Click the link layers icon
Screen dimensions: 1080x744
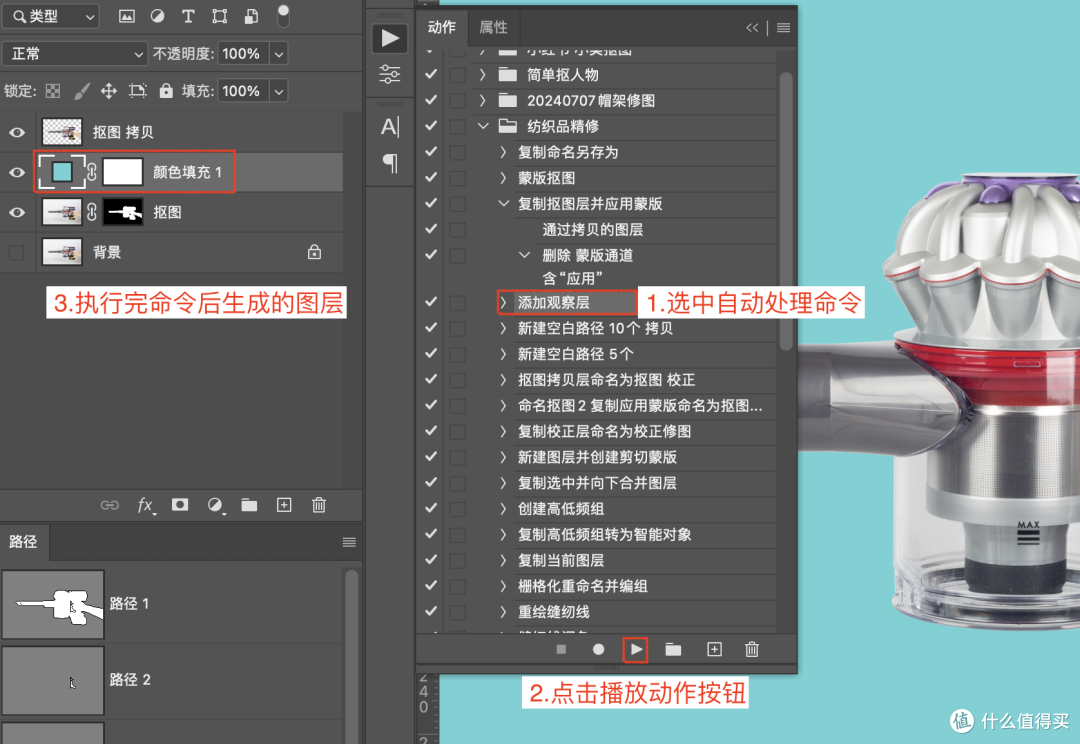[110, 505]
